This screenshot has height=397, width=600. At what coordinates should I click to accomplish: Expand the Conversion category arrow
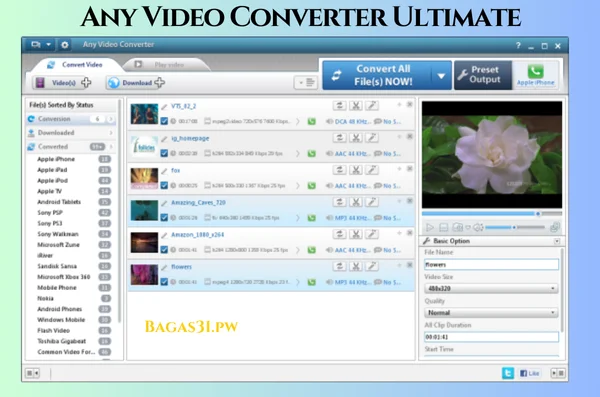click(111, 119)
